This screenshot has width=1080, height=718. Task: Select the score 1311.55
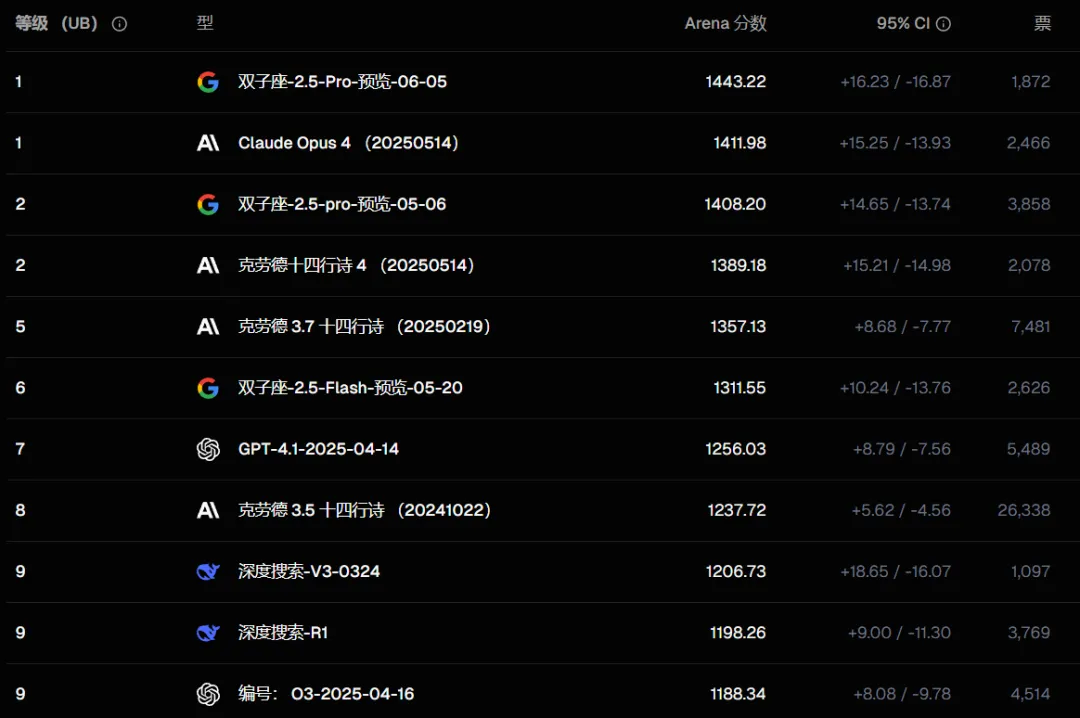(x=740, y=388)
